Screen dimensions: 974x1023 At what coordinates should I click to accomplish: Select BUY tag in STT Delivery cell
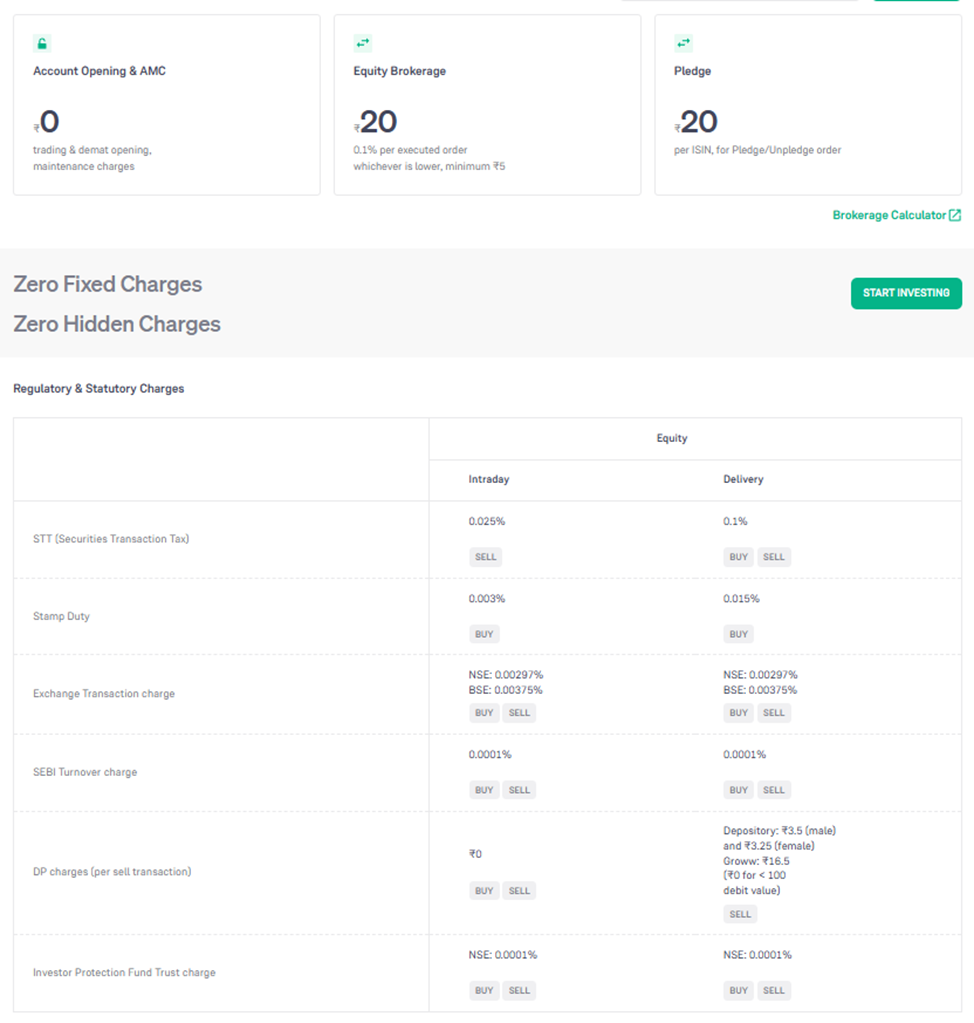click(x=739, y=557)
